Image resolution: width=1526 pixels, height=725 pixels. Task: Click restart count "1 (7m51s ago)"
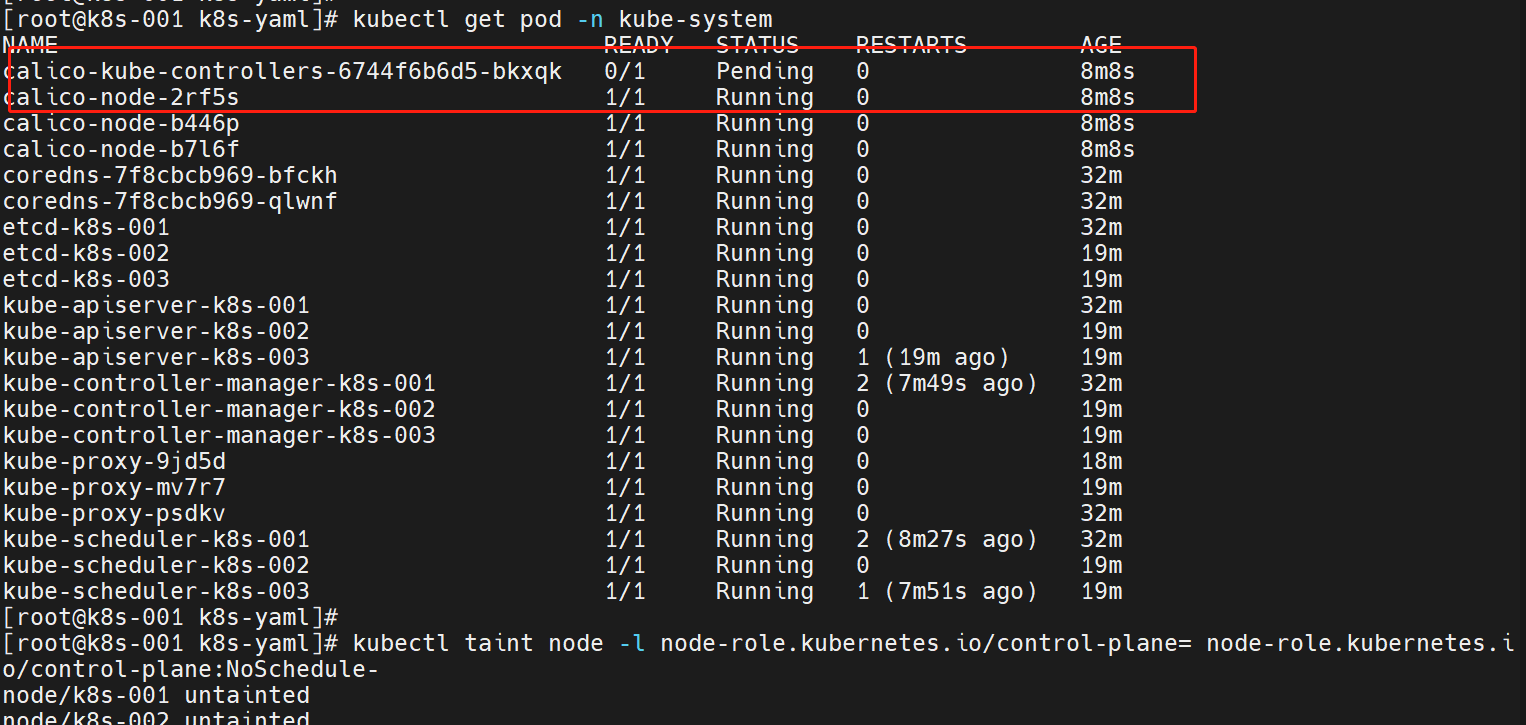pyautogui.click(x=947, y=591)
